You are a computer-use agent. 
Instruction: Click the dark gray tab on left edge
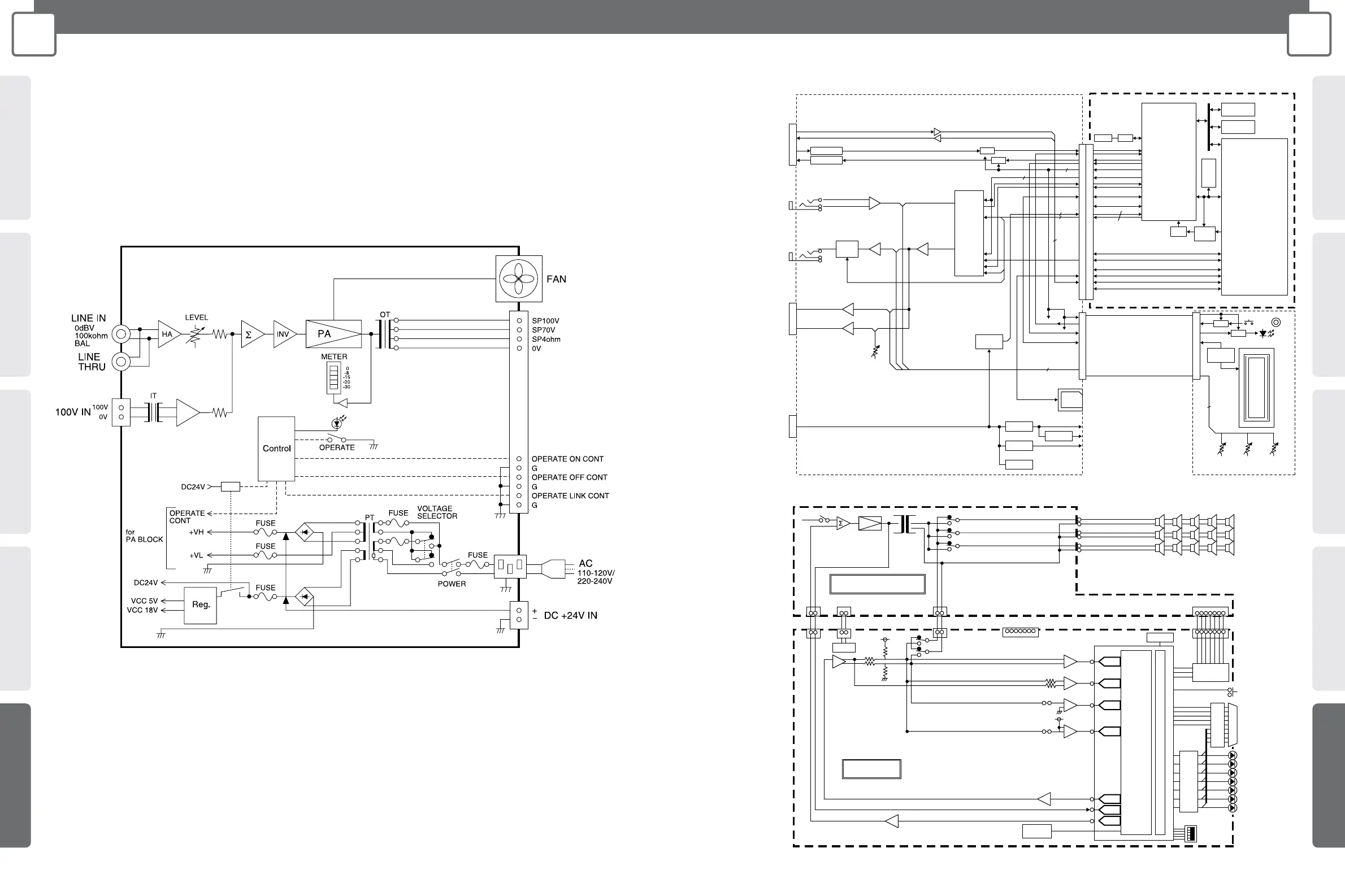tap(15, 775)
